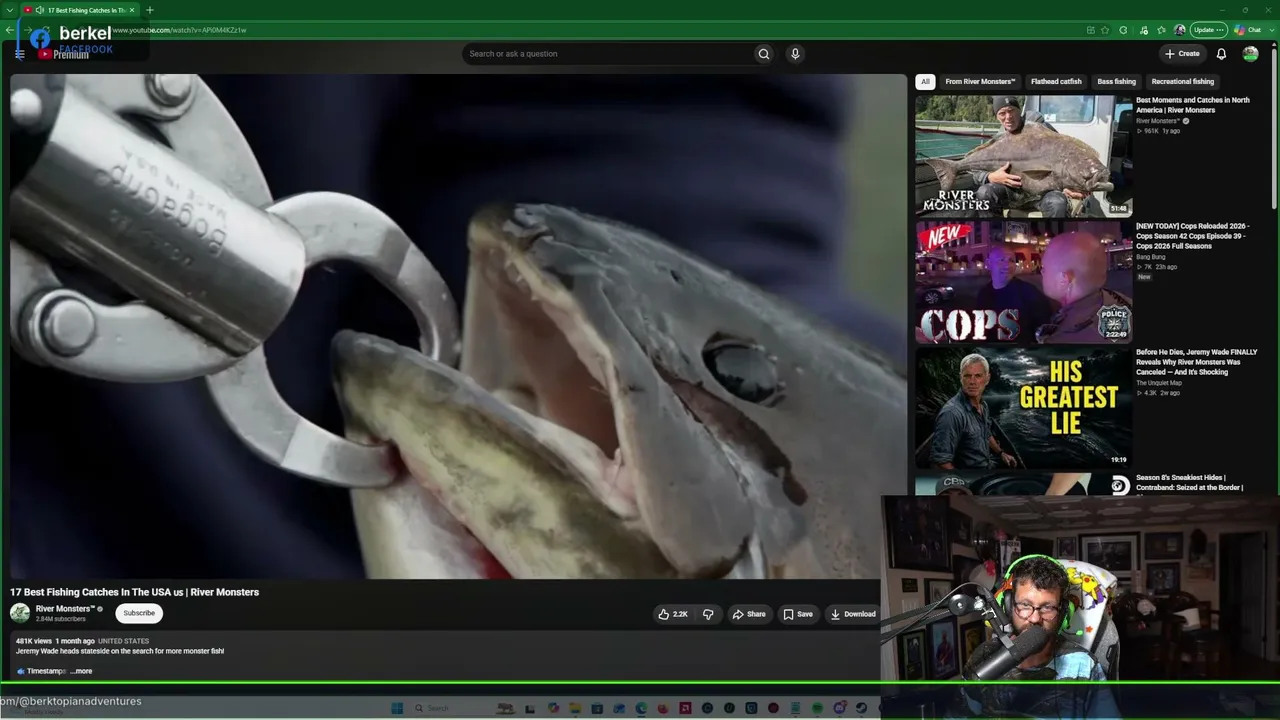Open YouTube notifications bell
The width and height of the screenshot is (1280, 720).
[x=1221, y=54]
